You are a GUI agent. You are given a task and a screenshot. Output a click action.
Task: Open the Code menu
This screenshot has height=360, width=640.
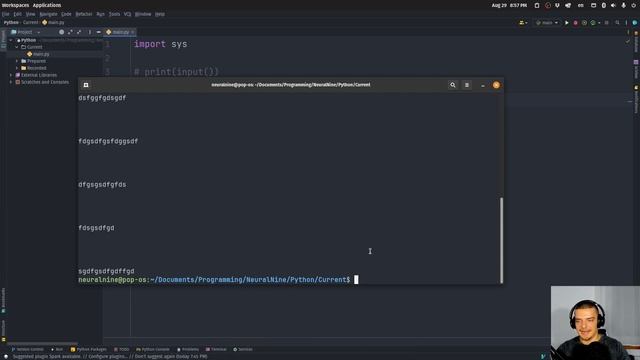click(x=66, y=14)
